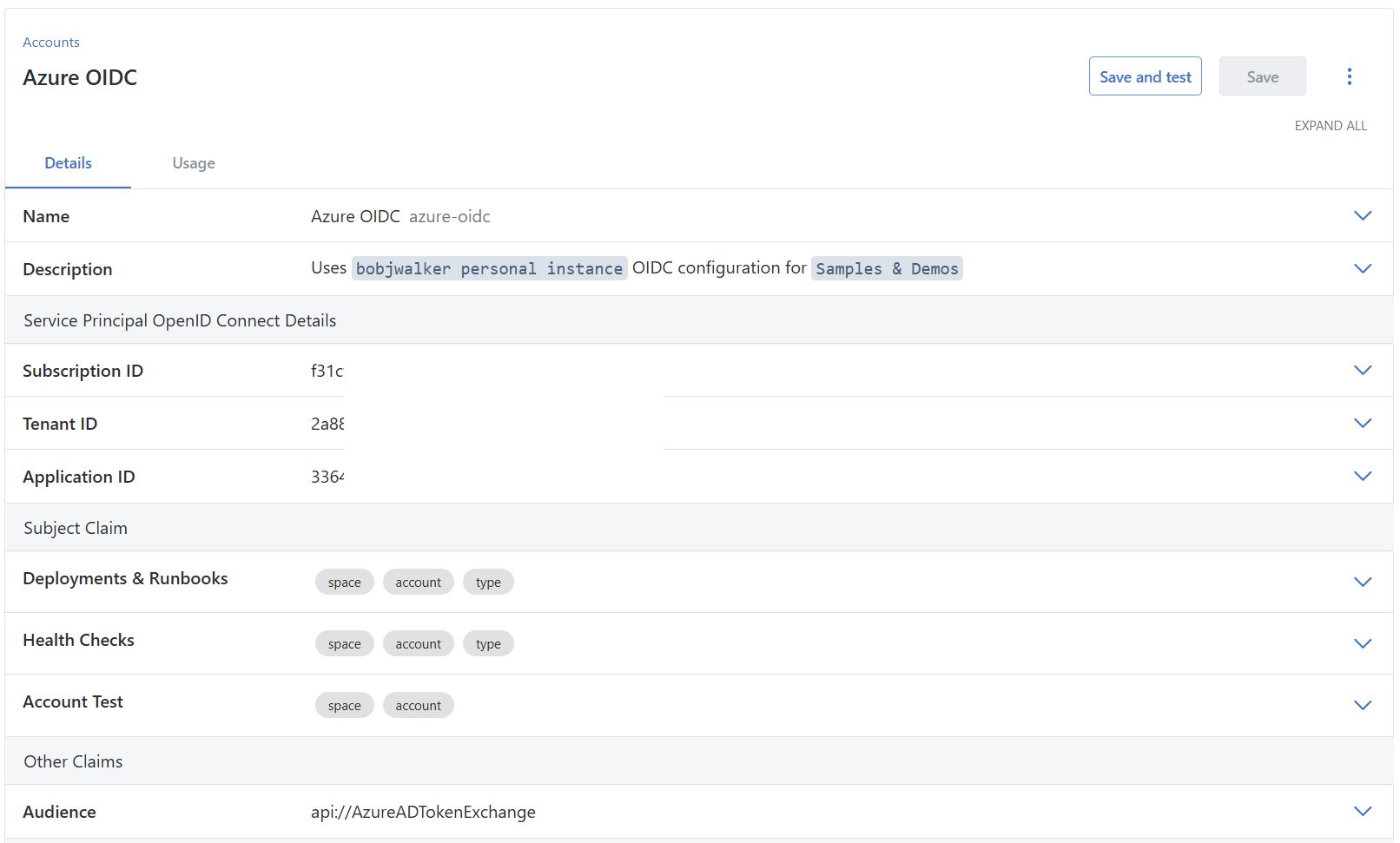This screenshot has height=843, width=1400.
Task: Expand the Application ID row
Action: [1363, 476]
